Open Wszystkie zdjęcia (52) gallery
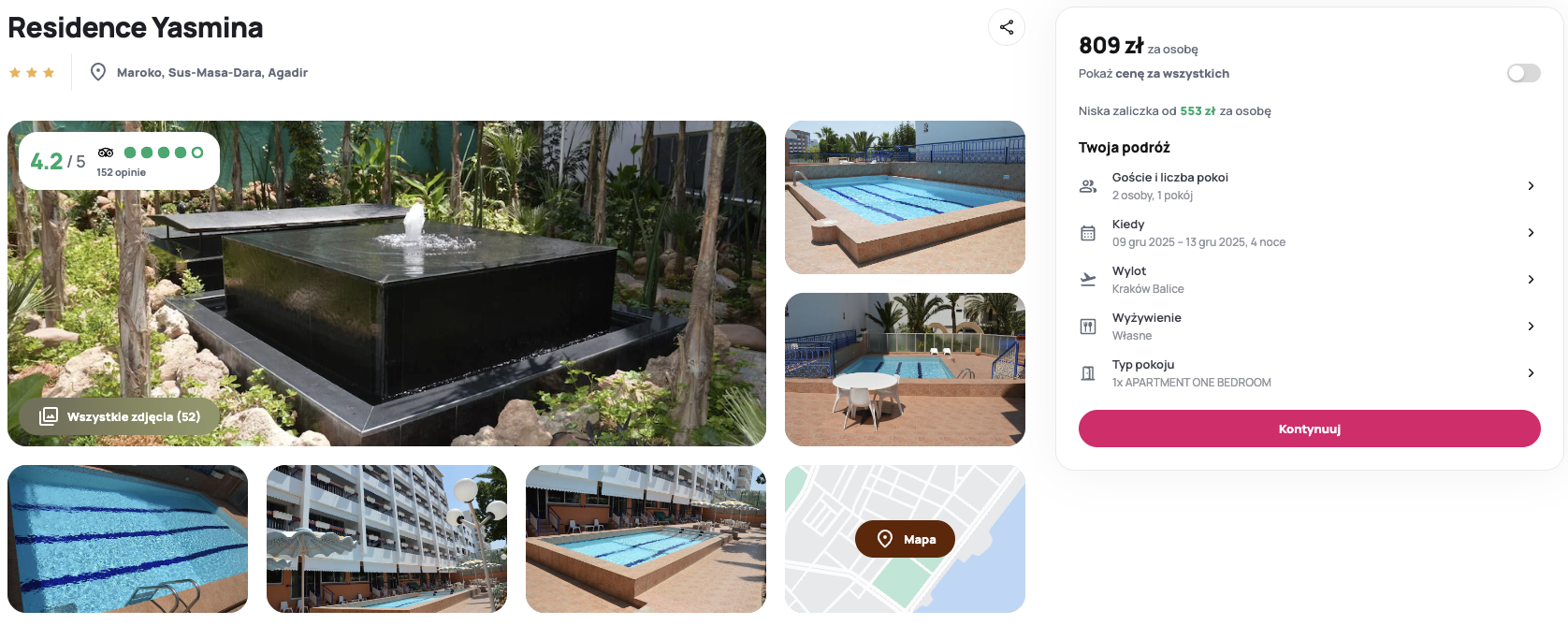 coord(119,416)
